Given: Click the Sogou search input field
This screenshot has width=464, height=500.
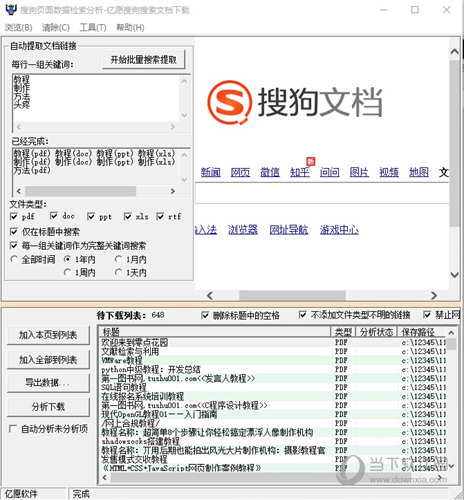Looking at the screenshot, I should [x=322, y=193].
